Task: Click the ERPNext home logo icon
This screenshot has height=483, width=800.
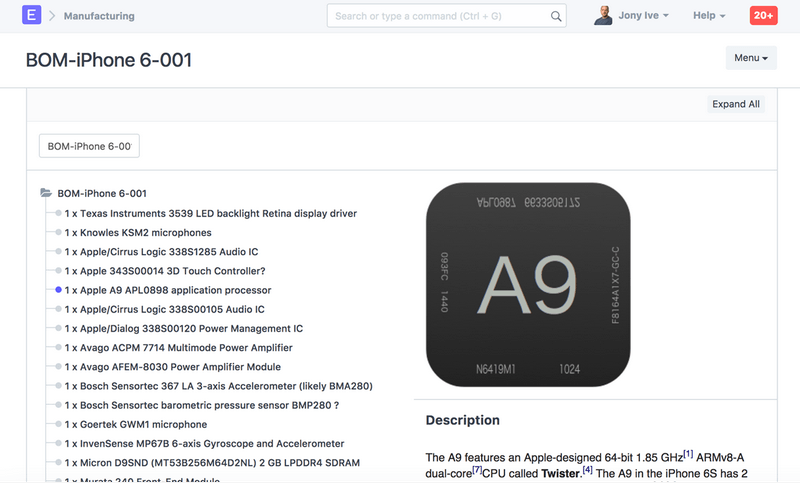Action: coord(31,16)
